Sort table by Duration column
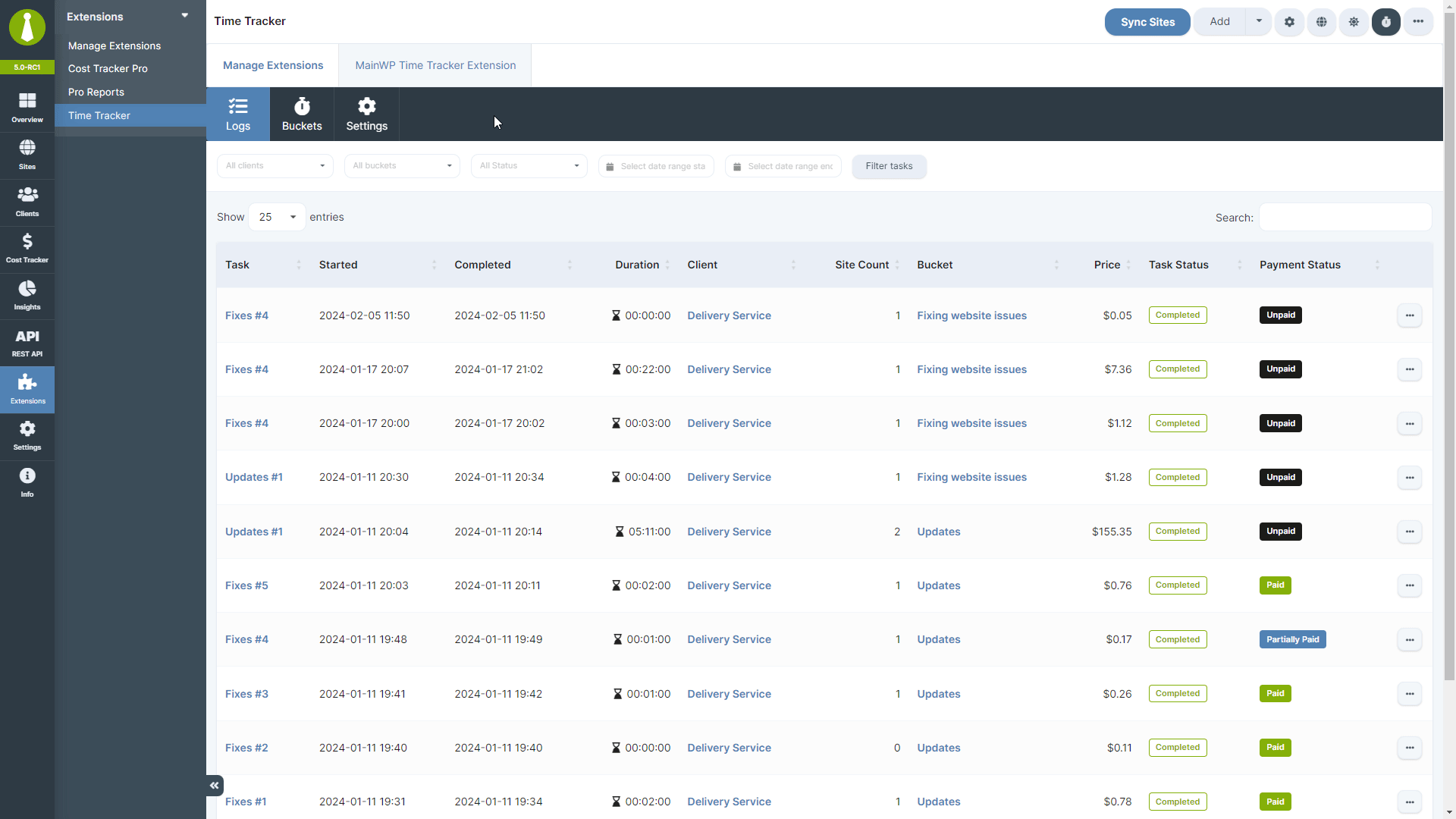The height and width of the screenshot is (819, 1456). click(x=637, y=265)
